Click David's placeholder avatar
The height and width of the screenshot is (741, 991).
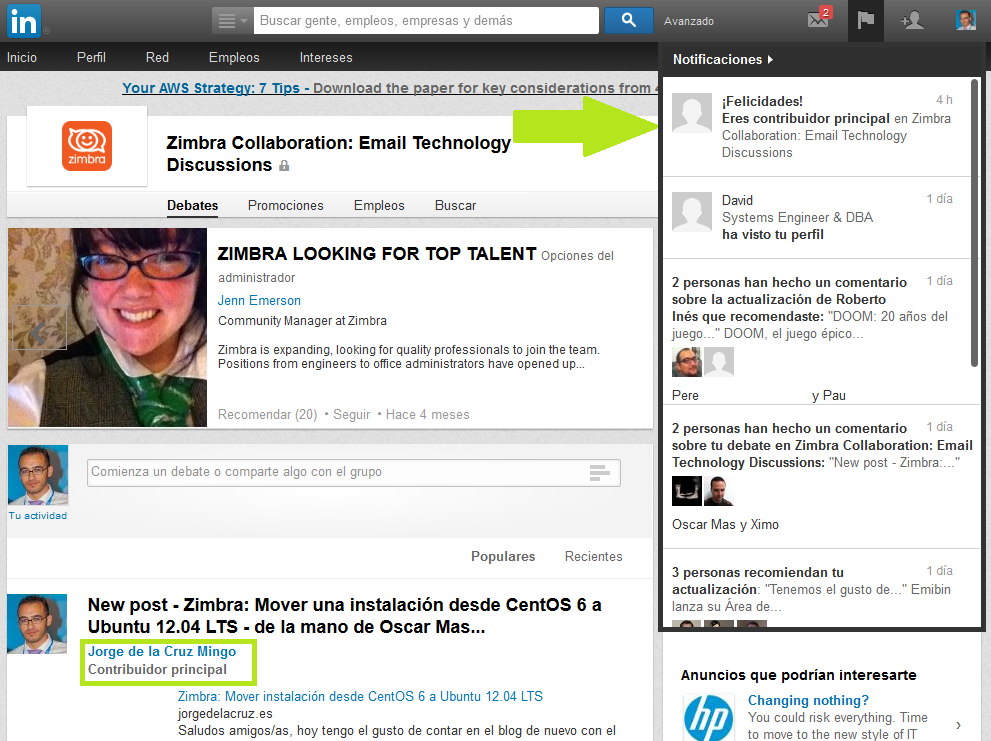[x=692, y=212]
